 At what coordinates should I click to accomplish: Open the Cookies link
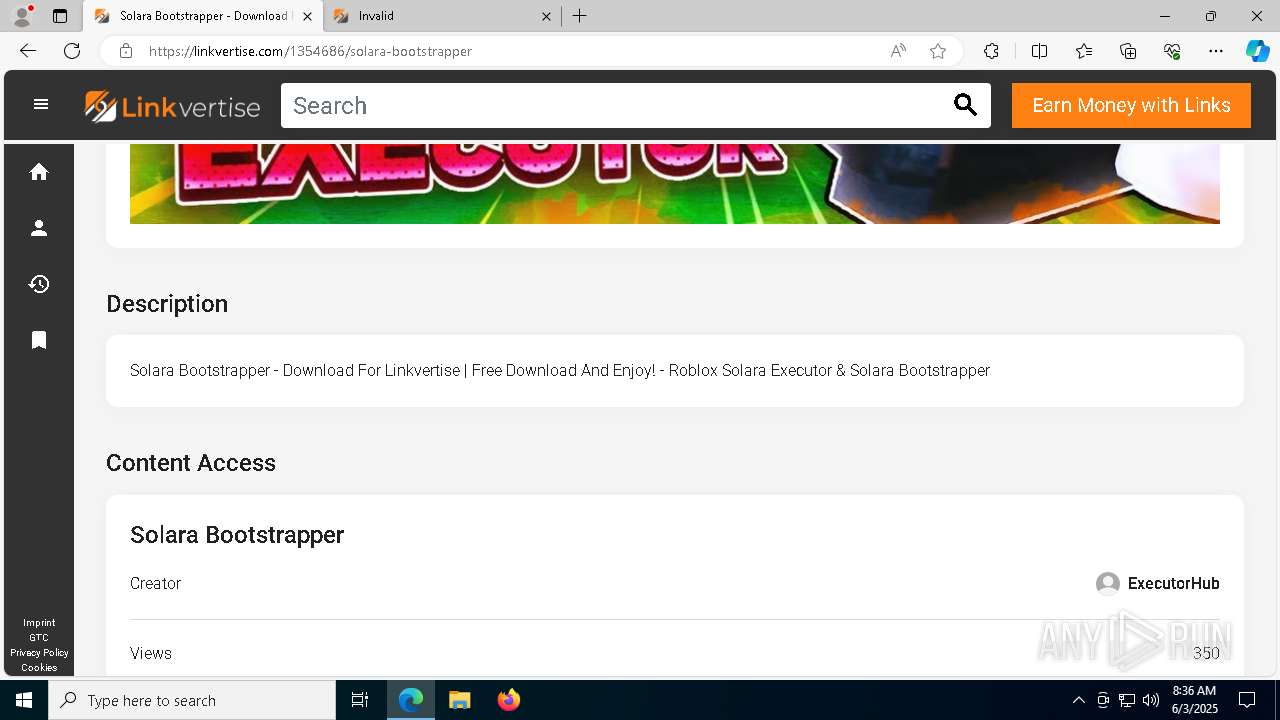(x=39, y=668)
